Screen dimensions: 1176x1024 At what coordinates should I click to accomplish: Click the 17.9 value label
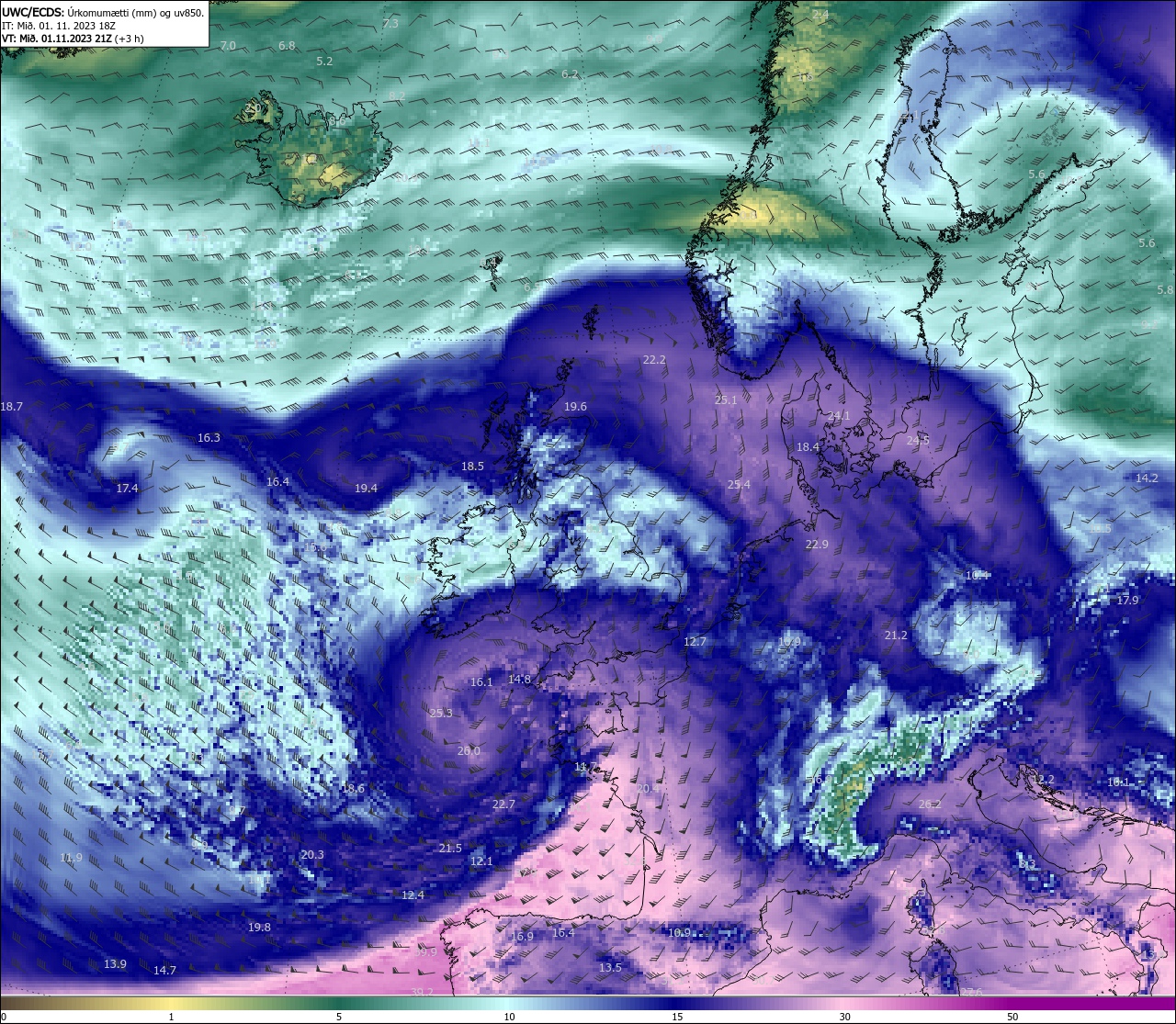pos(1127,601)
